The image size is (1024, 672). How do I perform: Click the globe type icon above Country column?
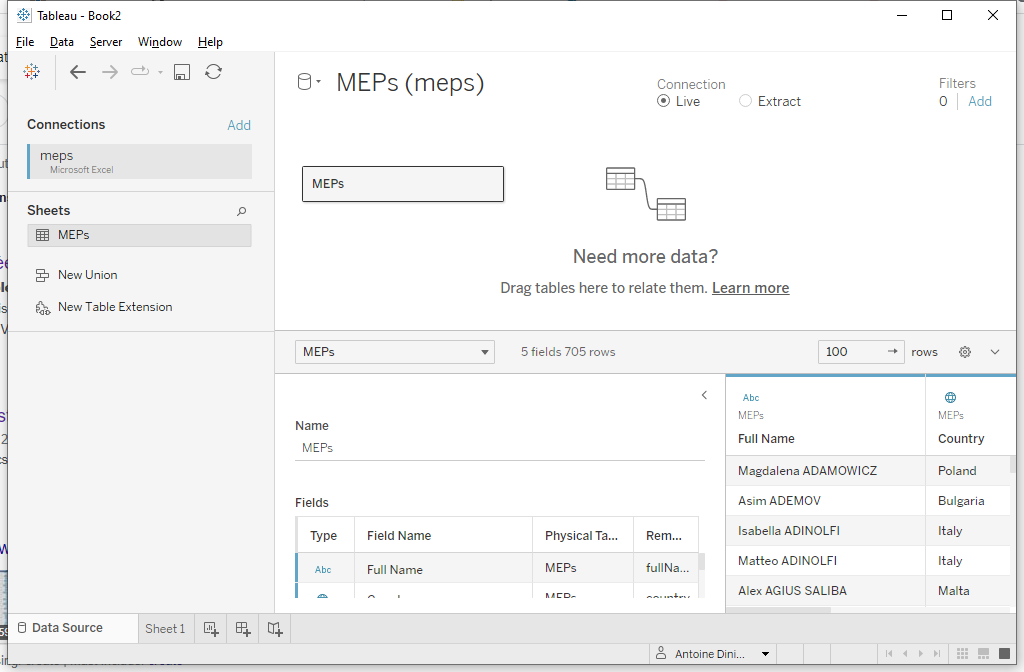[951, 398]
